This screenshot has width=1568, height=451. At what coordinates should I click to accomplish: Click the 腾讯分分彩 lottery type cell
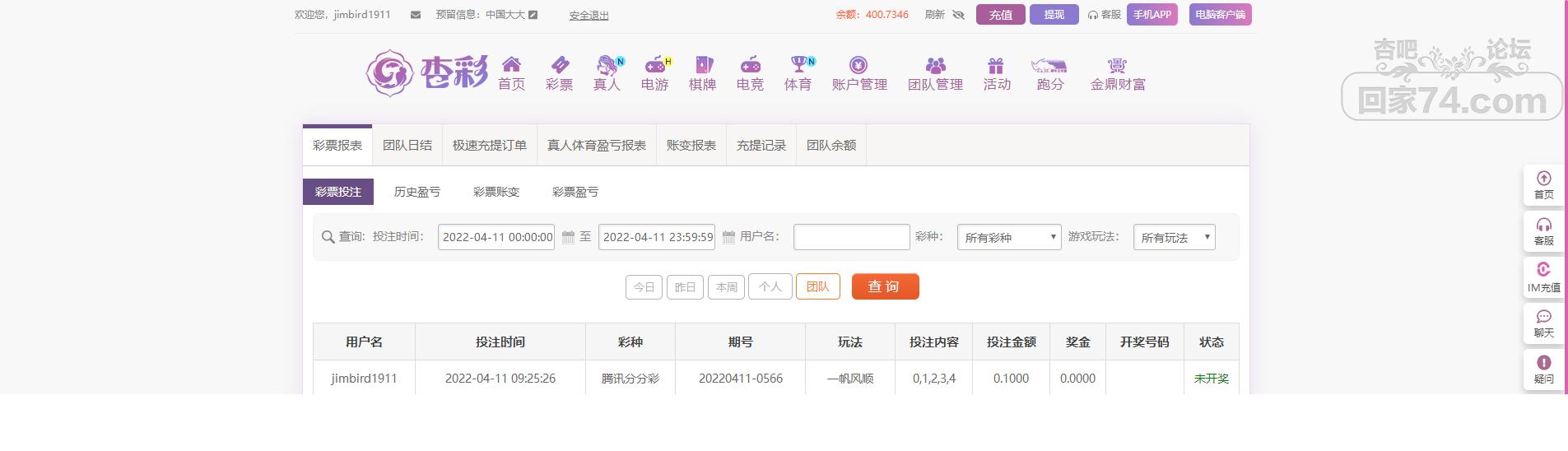pyautogui.click(x=630, y=379)
